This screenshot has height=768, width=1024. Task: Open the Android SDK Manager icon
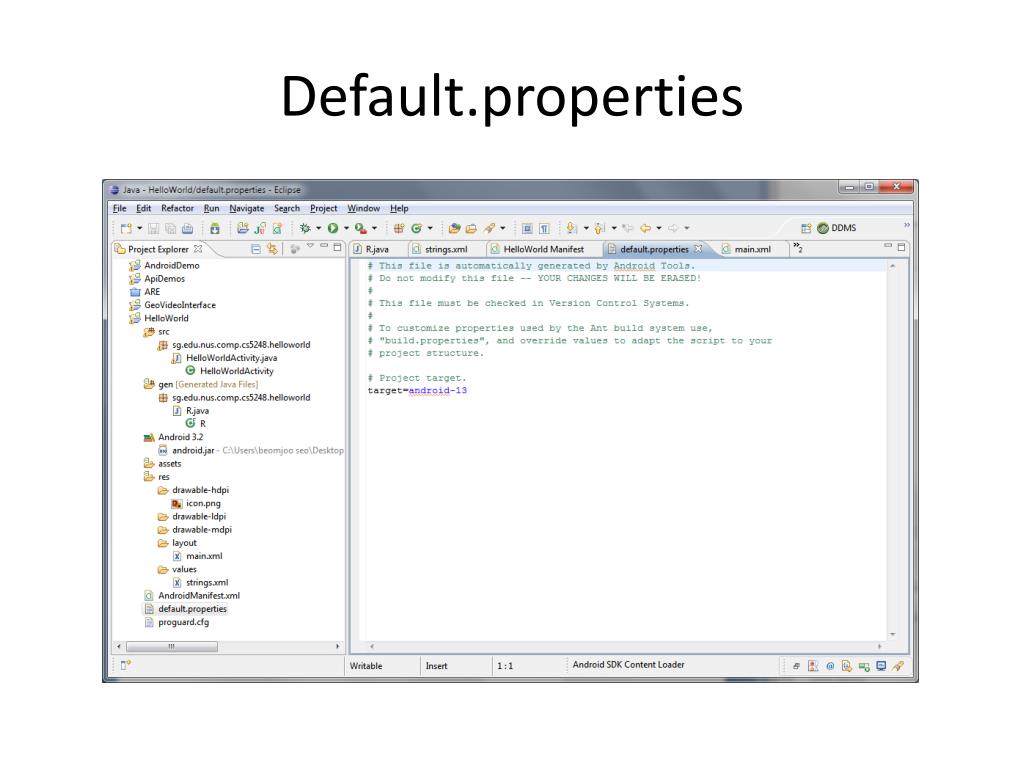pyautogui.click(x=215, y=228)
